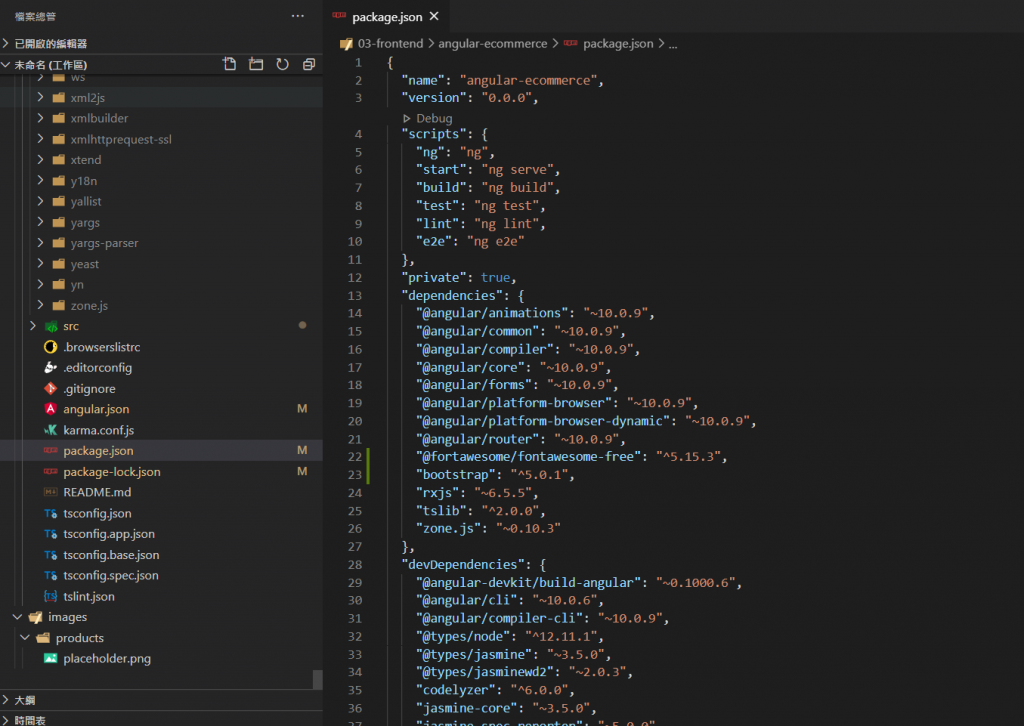Click 03-frontend in the breadcrumb
Image resolution: width=1024 pixels, height=726 pixels.
pos(391,44)
